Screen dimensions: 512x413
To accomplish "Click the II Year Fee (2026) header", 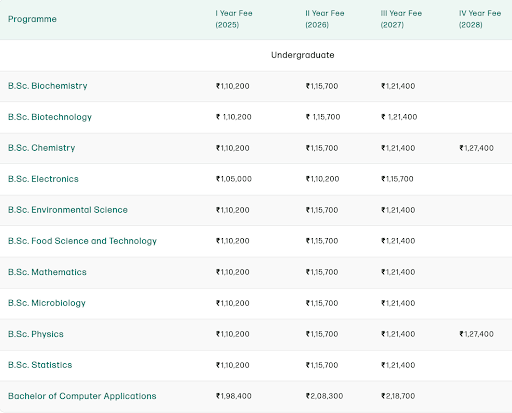I will pos(325,19).
